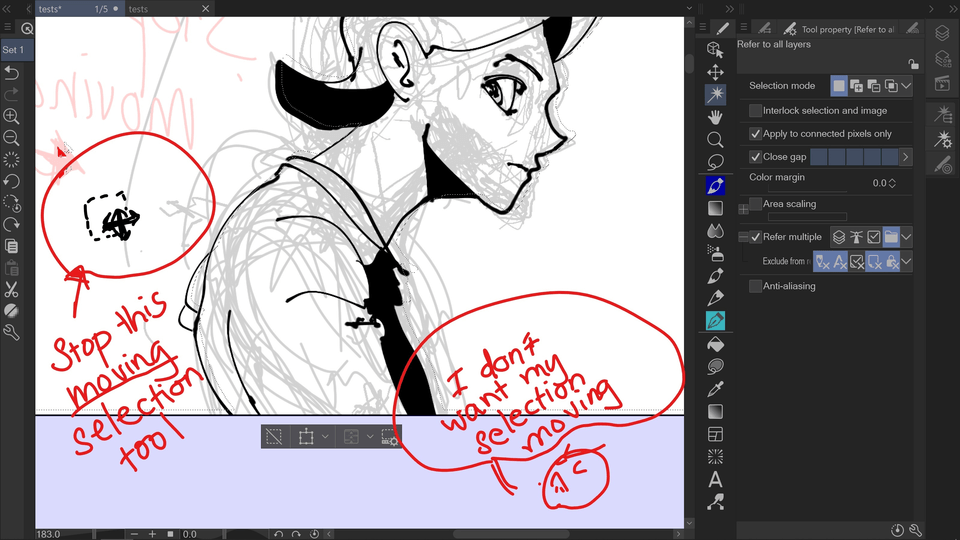The image size is (960, 540).
Task: Click Deselect on the selection launcher
Action: [274, 437]
